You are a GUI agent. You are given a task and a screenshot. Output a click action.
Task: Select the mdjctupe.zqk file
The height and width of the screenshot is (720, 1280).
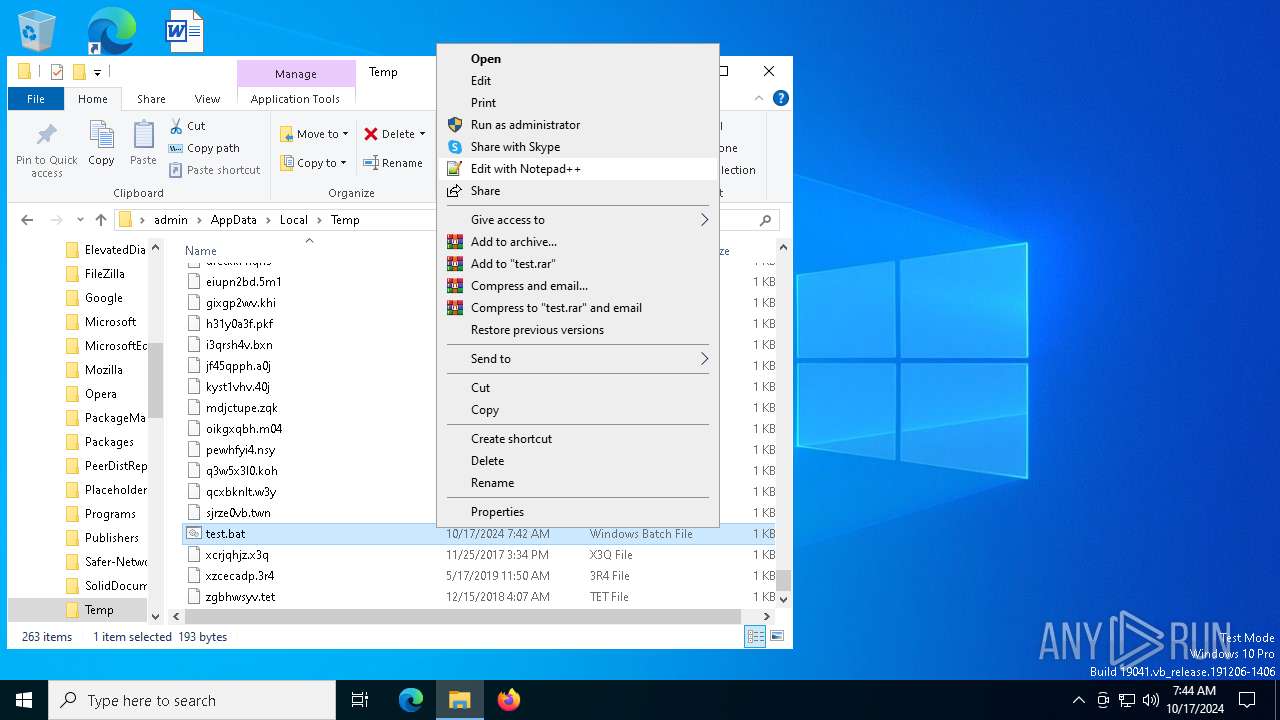point(242,408)
